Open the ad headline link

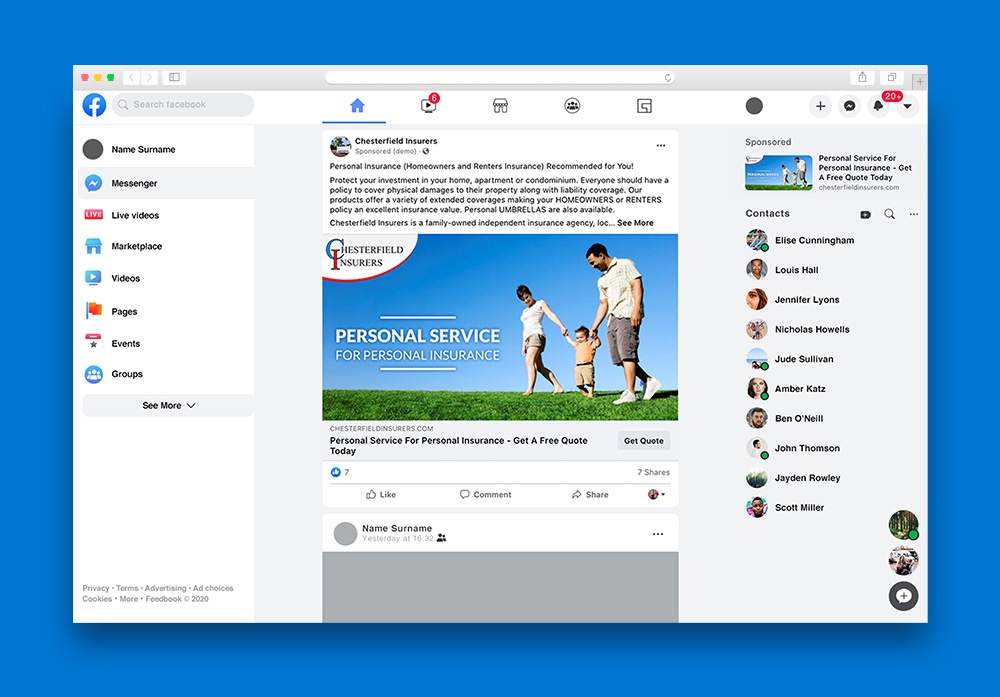(x=459, y=446)
